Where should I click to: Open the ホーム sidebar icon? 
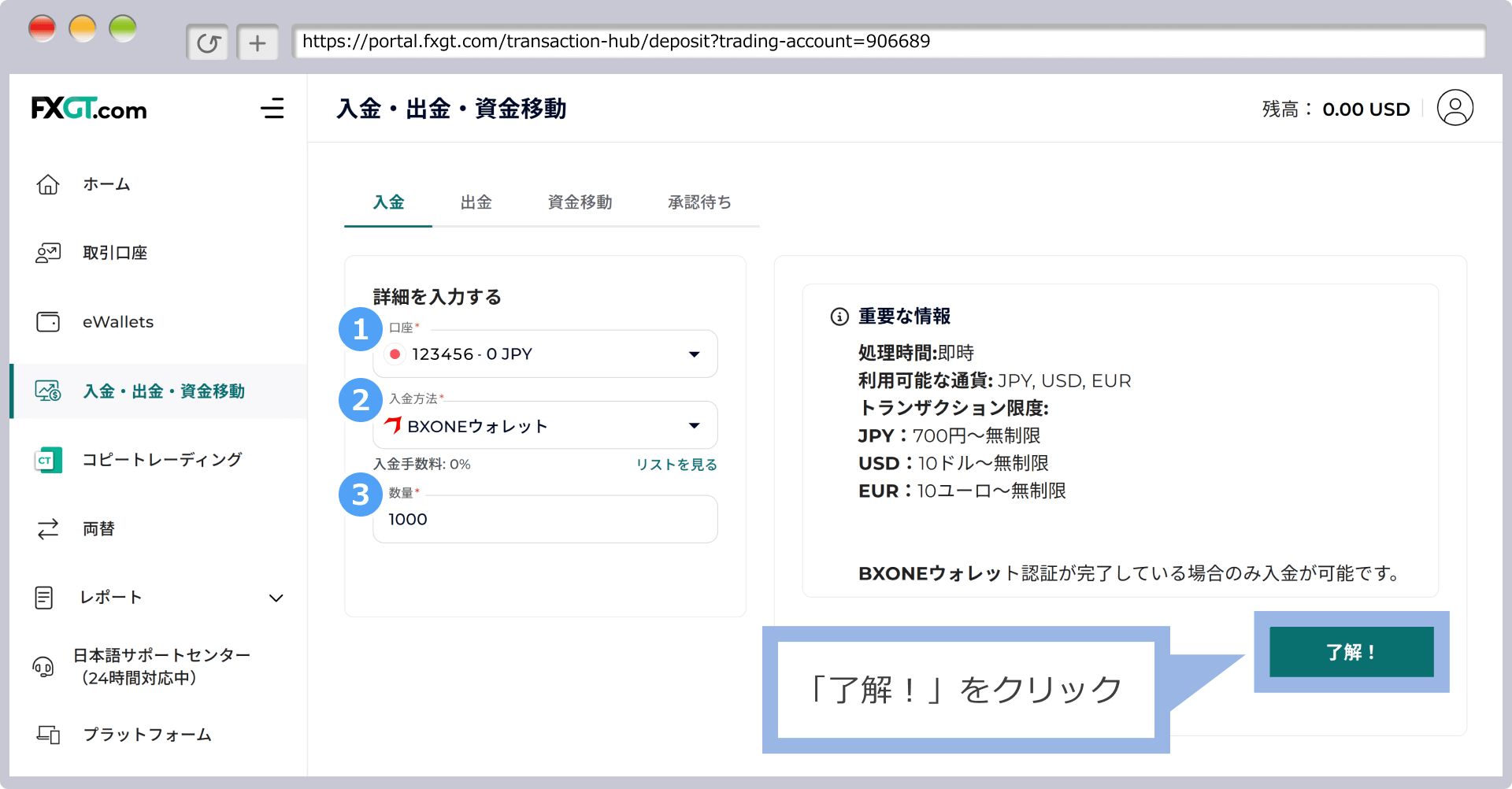[x=48, y=183]
